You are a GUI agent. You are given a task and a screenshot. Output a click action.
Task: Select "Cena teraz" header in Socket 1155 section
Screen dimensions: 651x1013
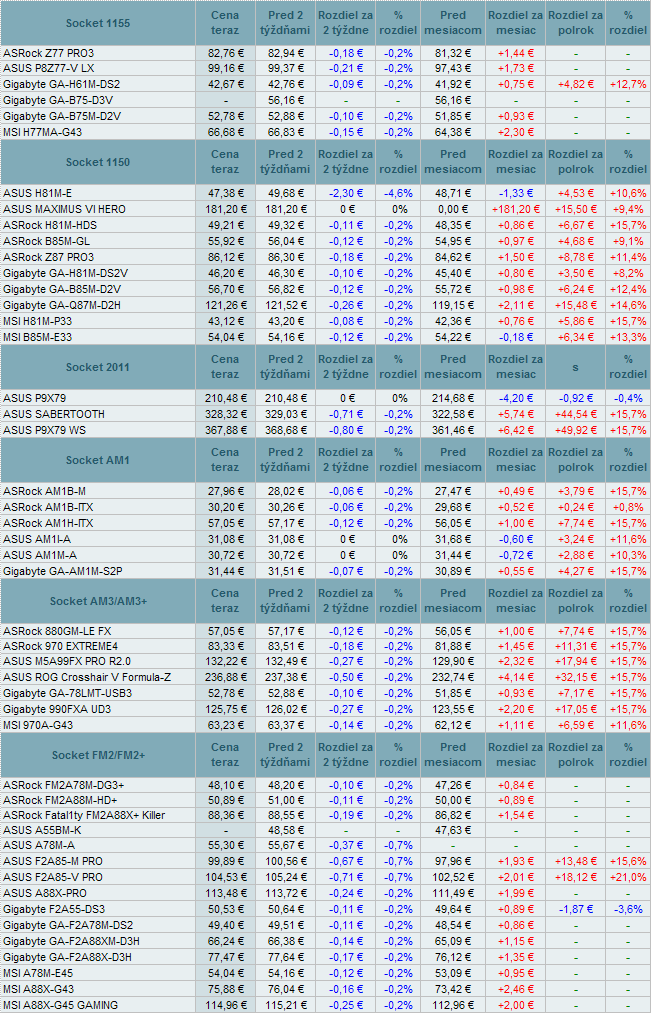[x=225, y=23]
